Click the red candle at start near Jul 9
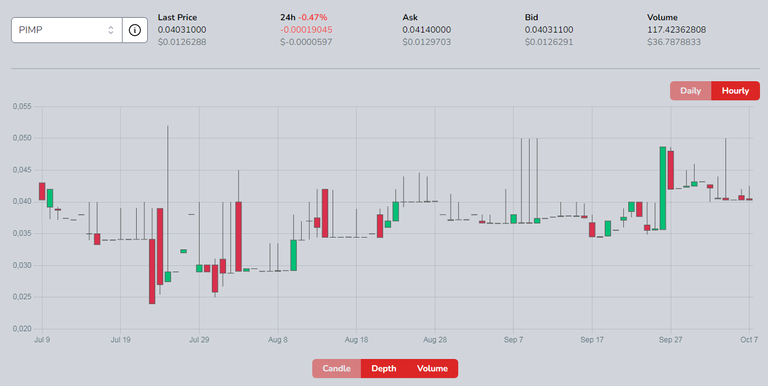The image size is (768, 386). 42,191
